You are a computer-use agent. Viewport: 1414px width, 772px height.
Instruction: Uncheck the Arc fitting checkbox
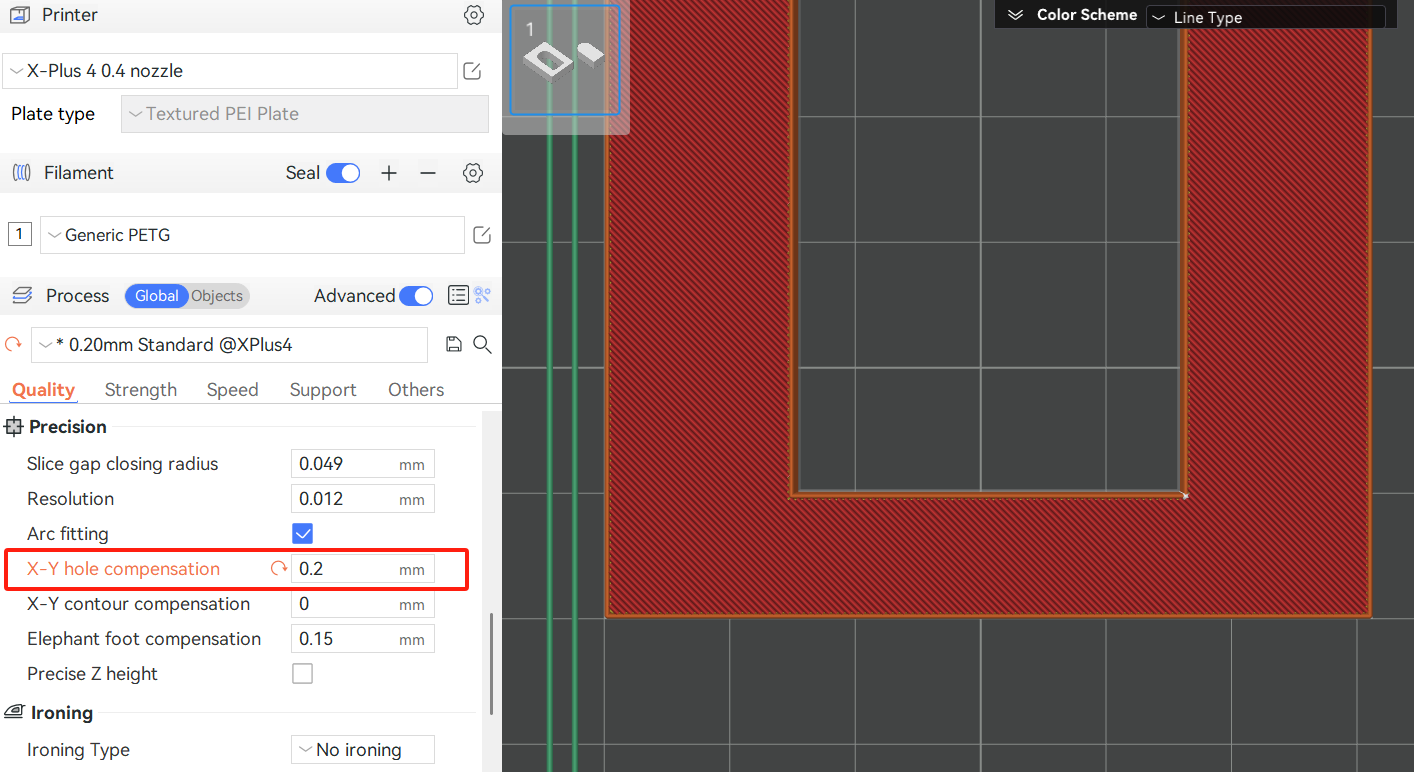[x=302, y=534]
